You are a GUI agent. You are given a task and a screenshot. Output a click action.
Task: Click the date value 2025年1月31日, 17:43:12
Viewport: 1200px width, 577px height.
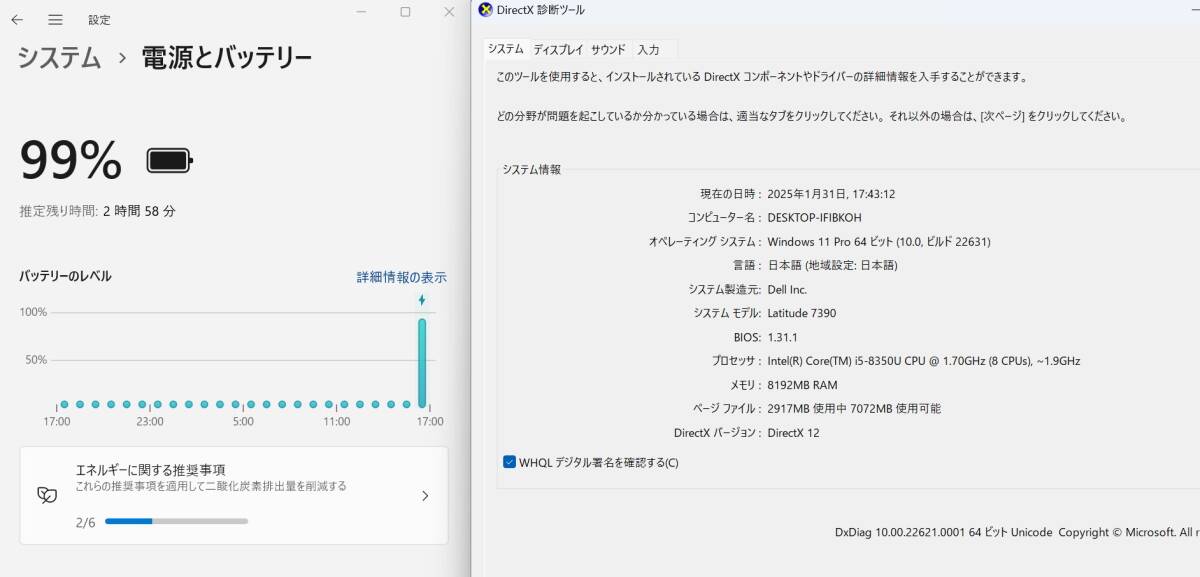coord(831,194)
